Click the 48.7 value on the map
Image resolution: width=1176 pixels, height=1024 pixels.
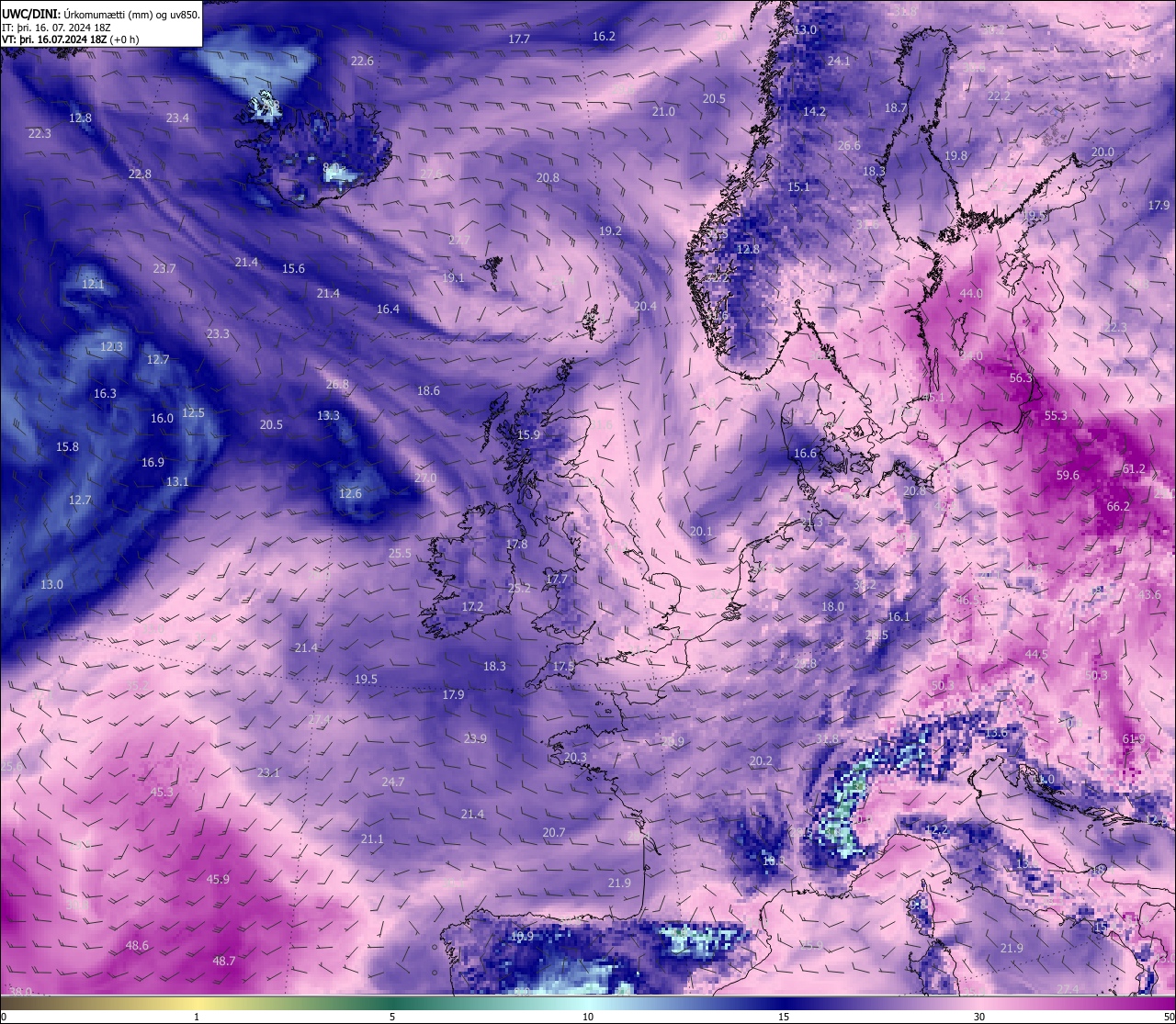(224, 961)
